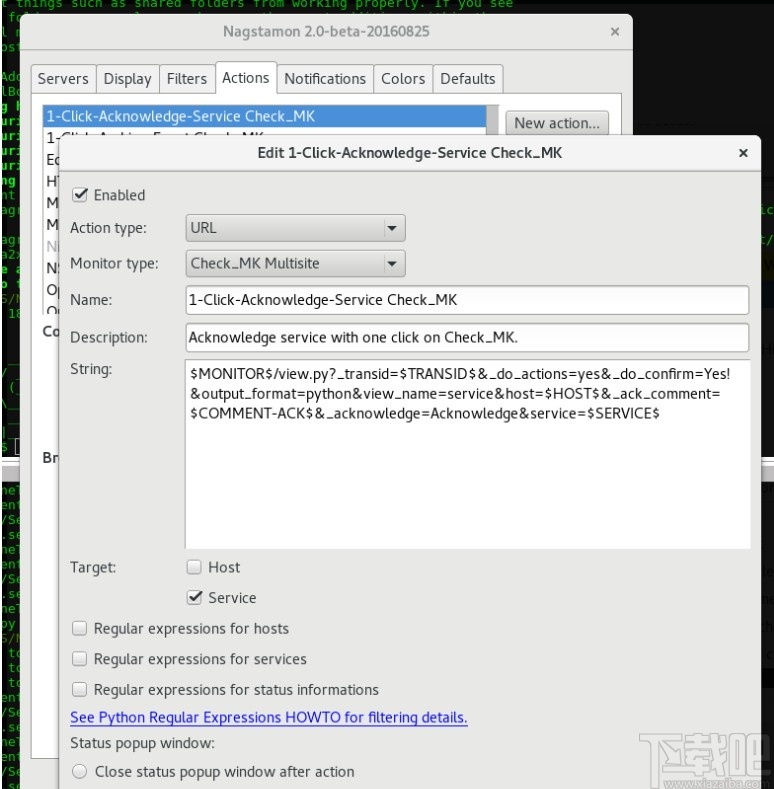Image resolution: width=774 pixels, height=789 pixels.
Task: Close the Nagstamon settings window
Action: click(614, 32)
